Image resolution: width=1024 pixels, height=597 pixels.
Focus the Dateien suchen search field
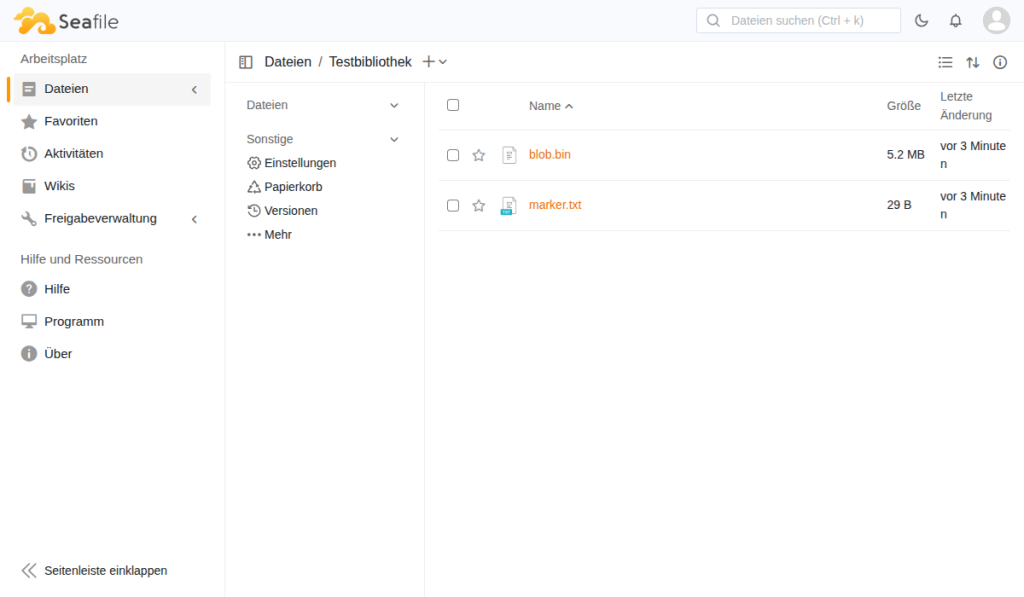tap(798, 21)
